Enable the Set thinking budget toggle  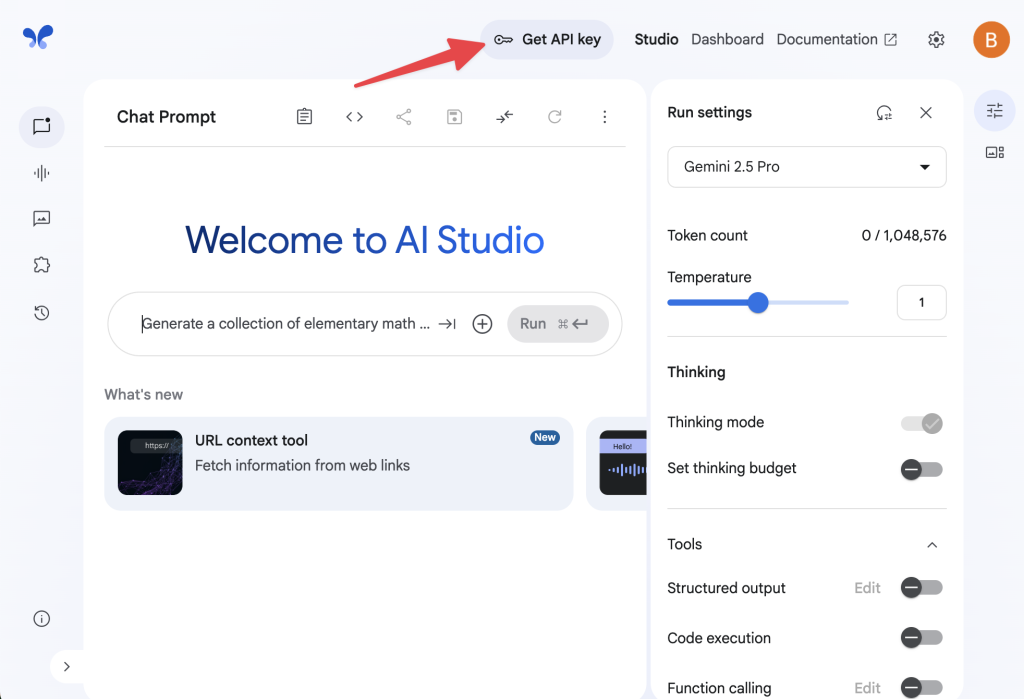coord(921,469)
